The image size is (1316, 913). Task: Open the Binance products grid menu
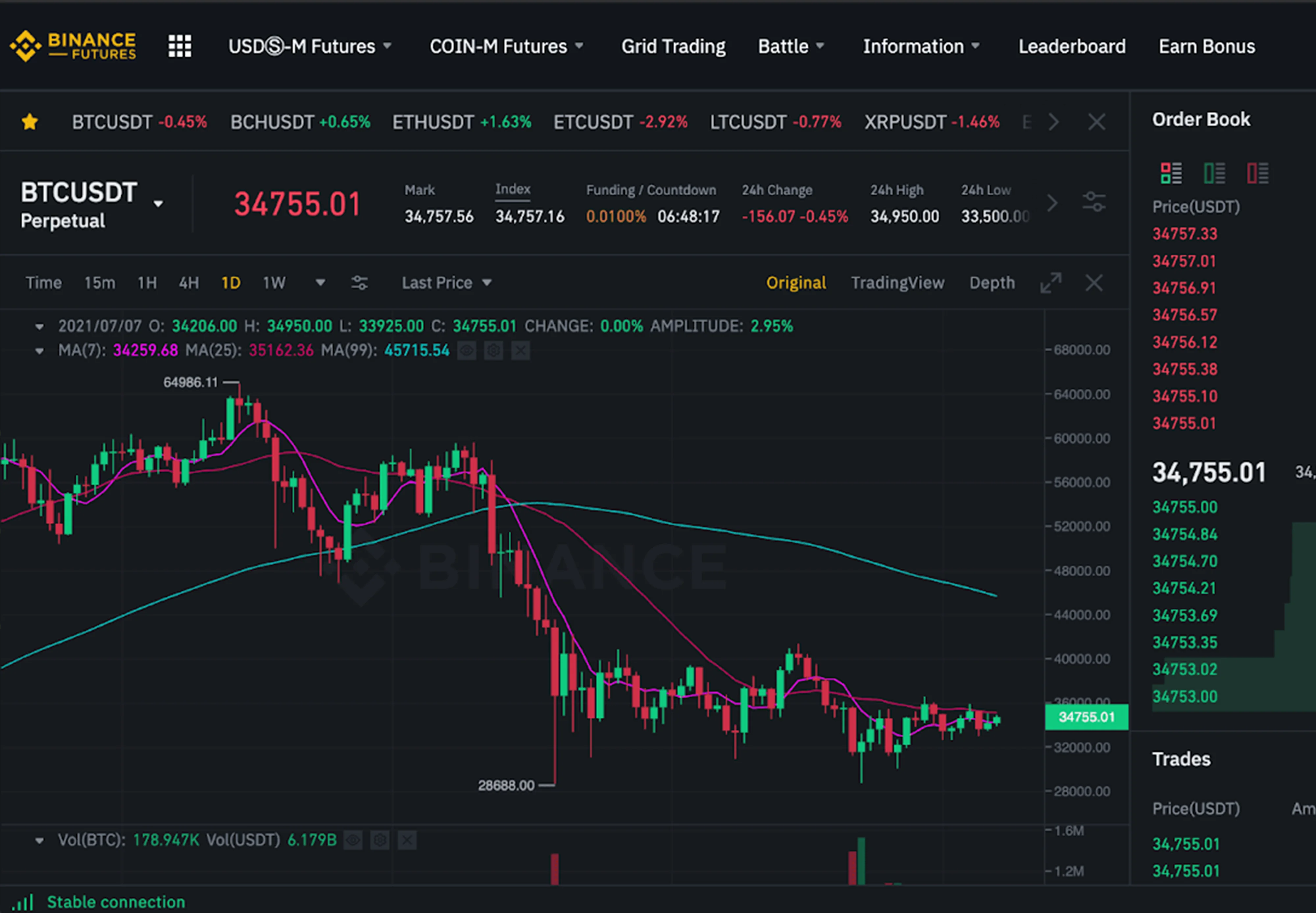coord(179,46)
